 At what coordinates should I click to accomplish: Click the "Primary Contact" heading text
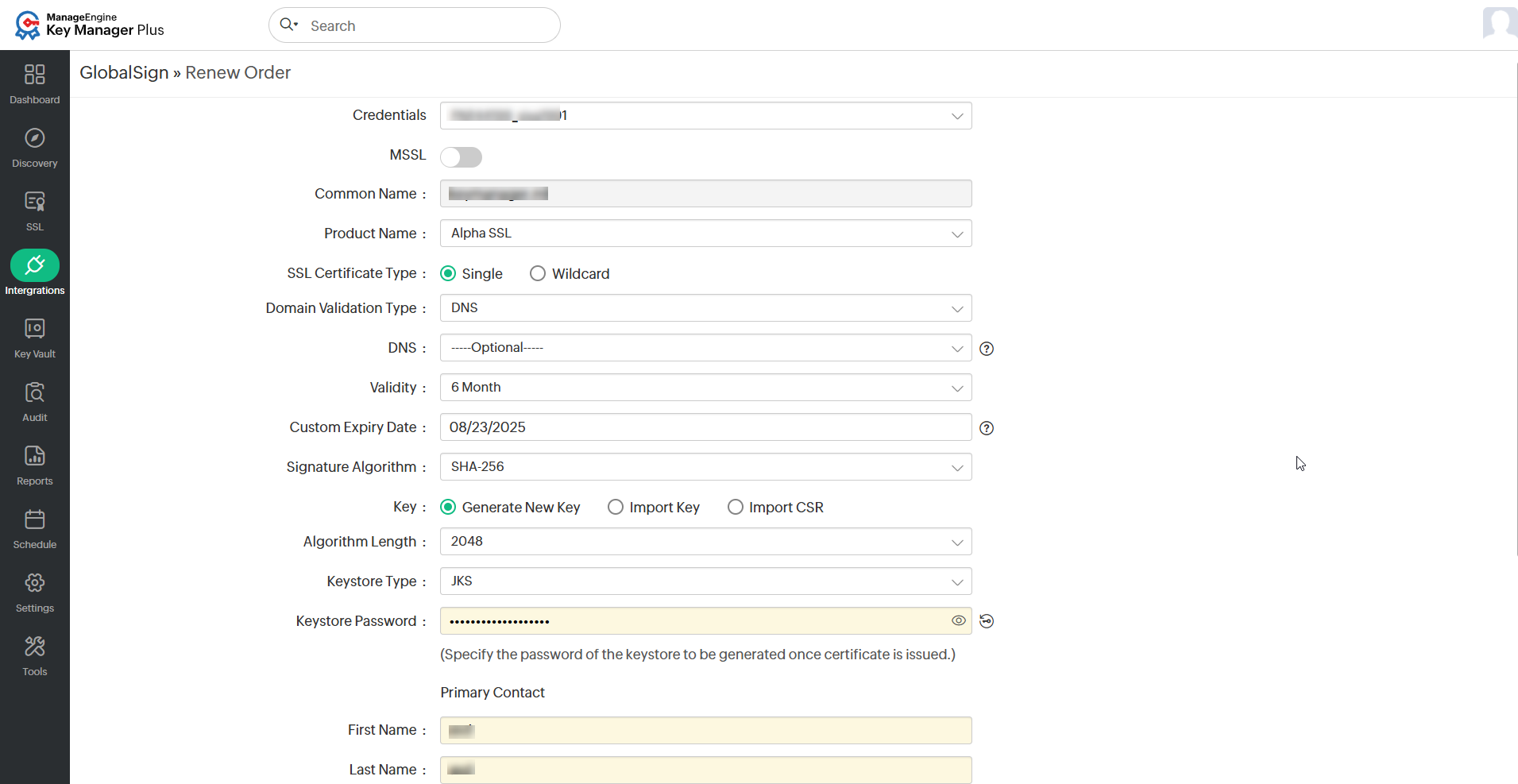tap(492, 693)
